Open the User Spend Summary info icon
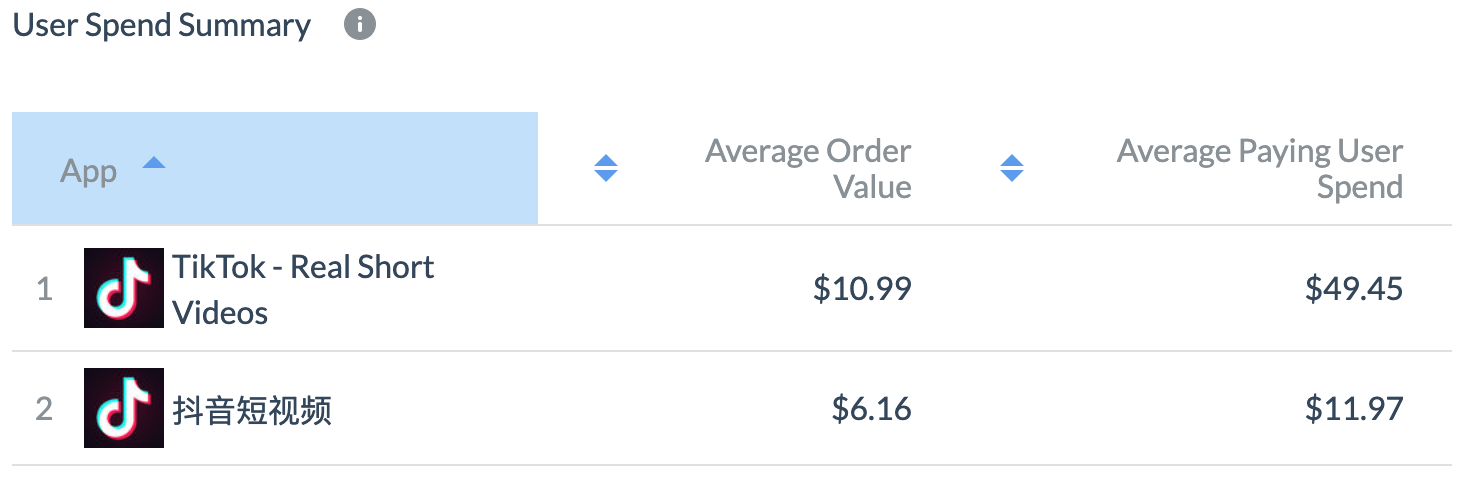 pyautogui.click(x=360, y=25)
